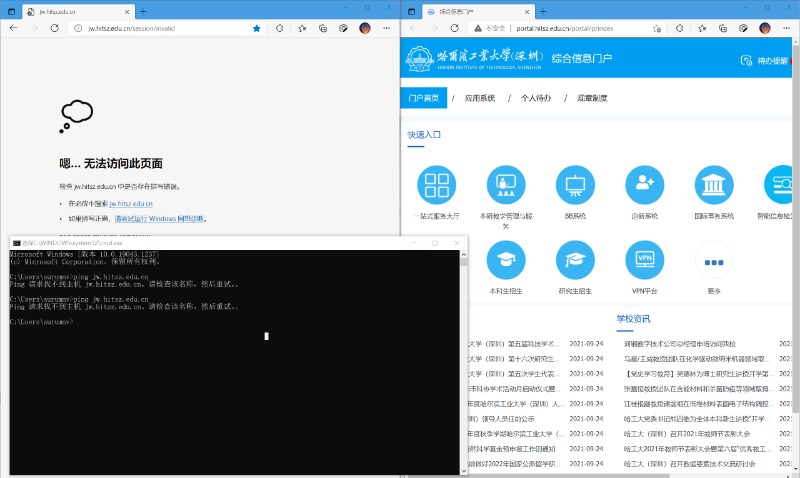Click the 不安全 warning icon in right address bar
This screenshot has width=800, height=478.
[x=478, y=29]
